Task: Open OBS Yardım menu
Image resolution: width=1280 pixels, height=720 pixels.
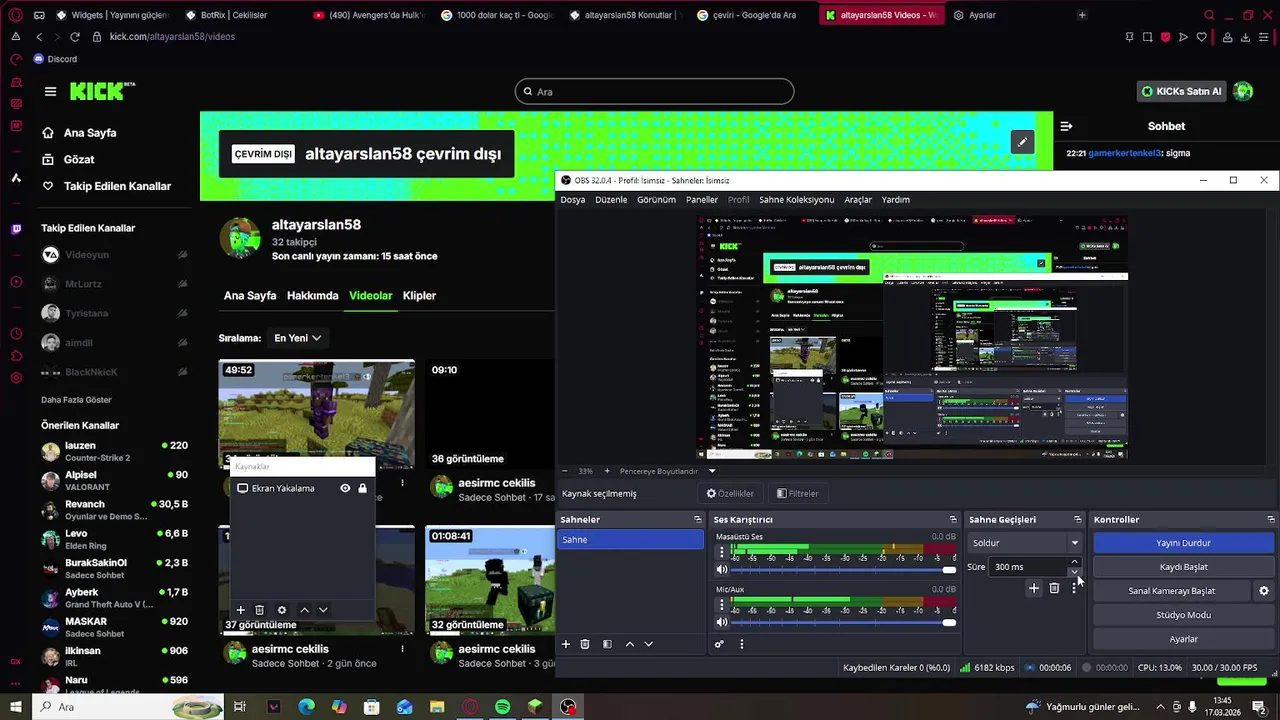Action: pyautogui.click(x=895, y=200)
